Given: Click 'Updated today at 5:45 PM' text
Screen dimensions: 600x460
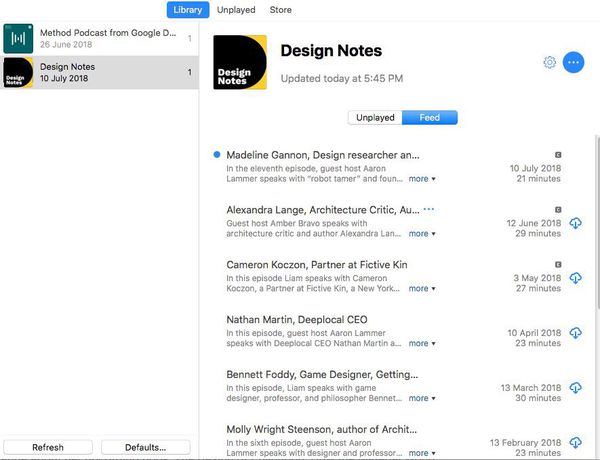Looking at the screenshot, I should (x=342, y=78).
